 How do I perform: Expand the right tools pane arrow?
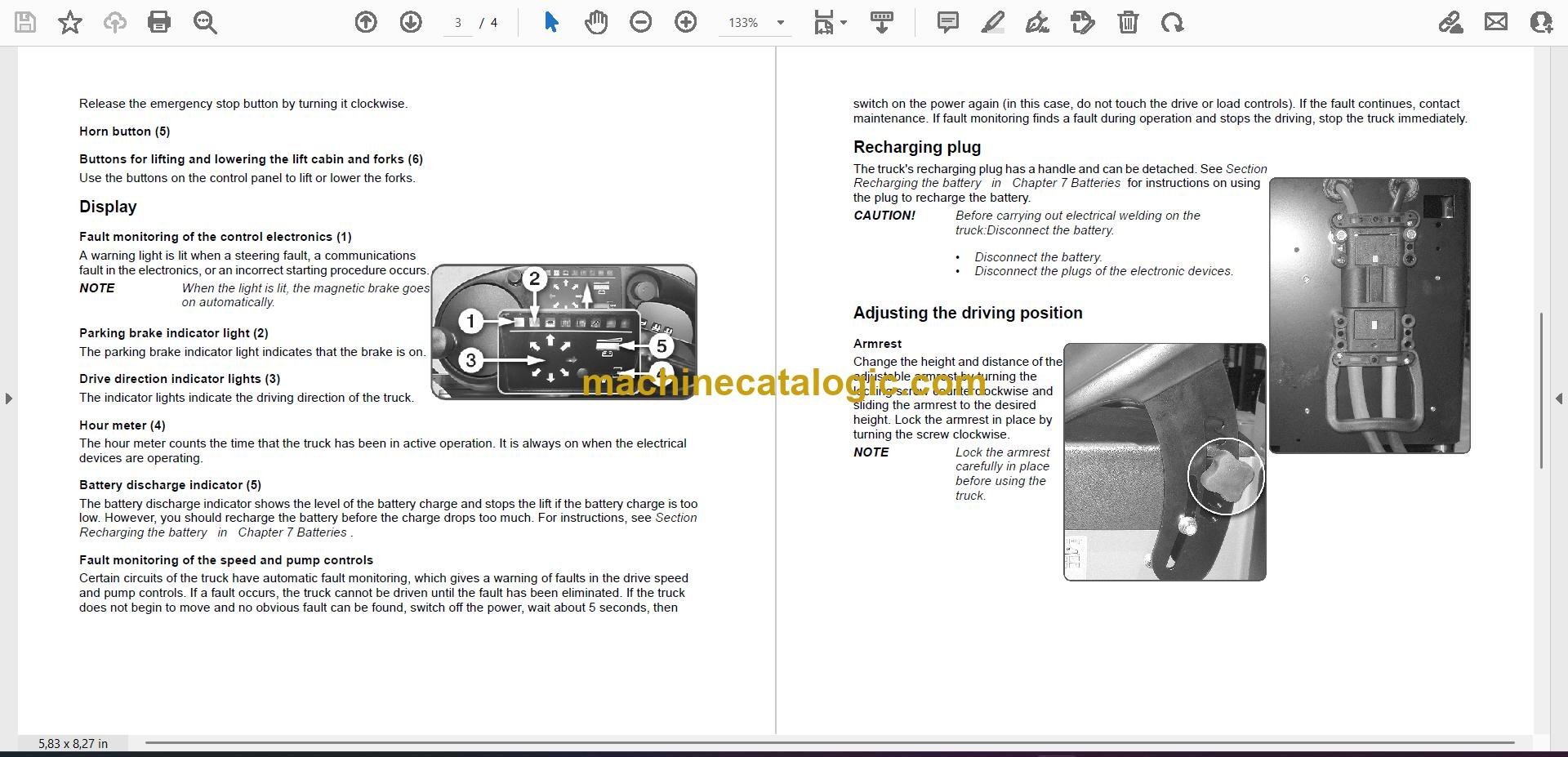coord(1559,399)
